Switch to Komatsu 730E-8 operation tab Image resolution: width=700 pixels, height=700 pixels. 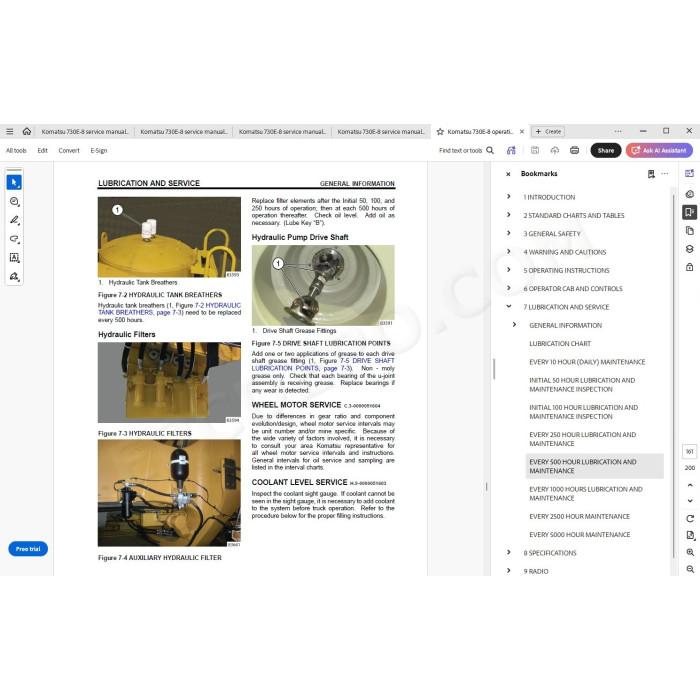coord(480,132)
